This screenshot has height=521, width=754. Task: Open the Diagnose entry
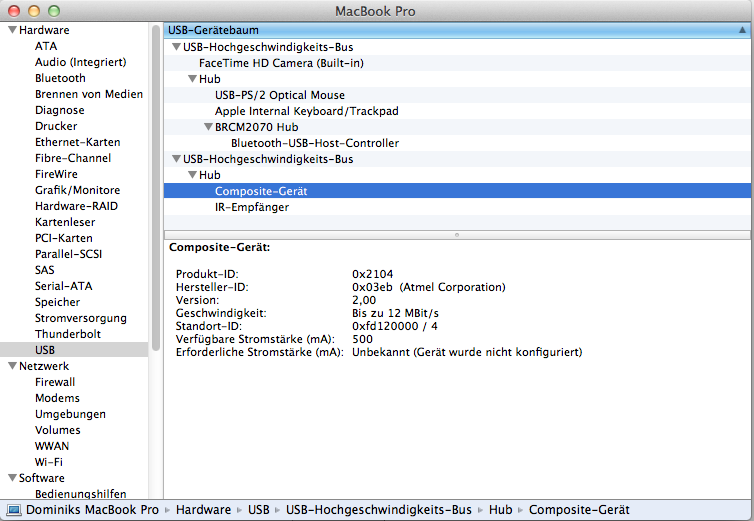pyautogui.click(x=60, y=110)
